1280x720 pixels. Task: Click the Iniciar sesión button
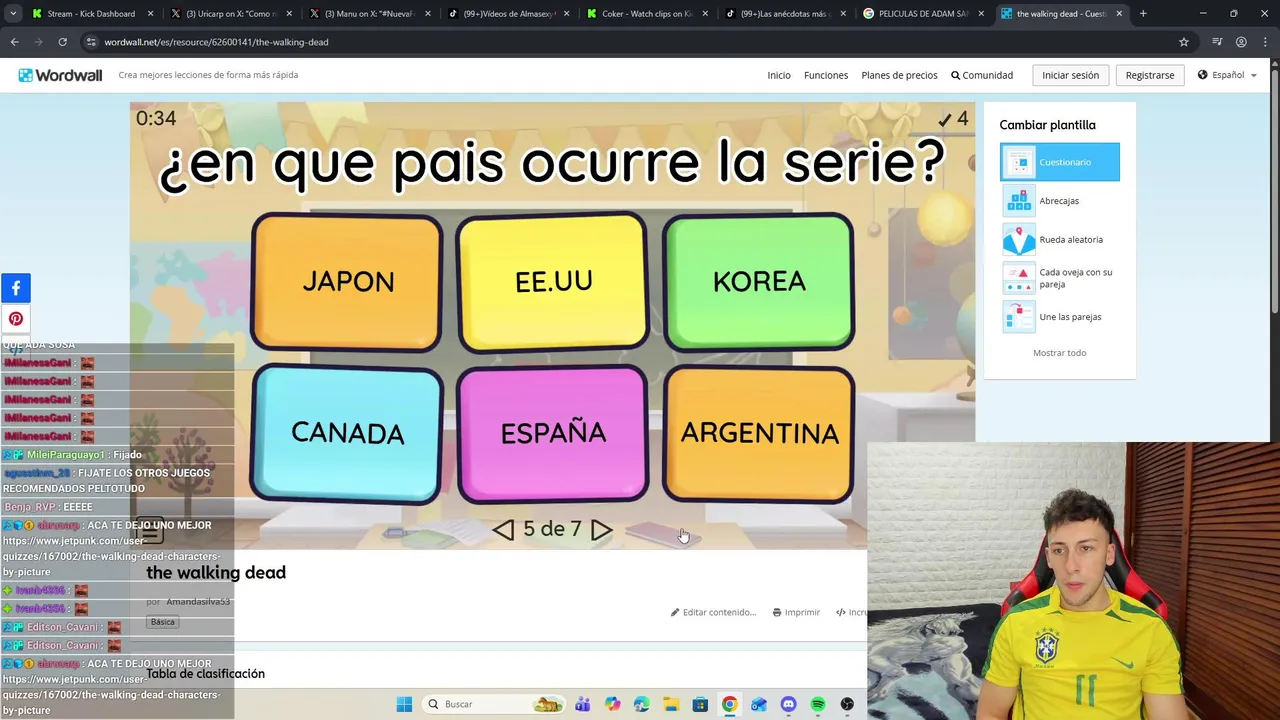1070,75
